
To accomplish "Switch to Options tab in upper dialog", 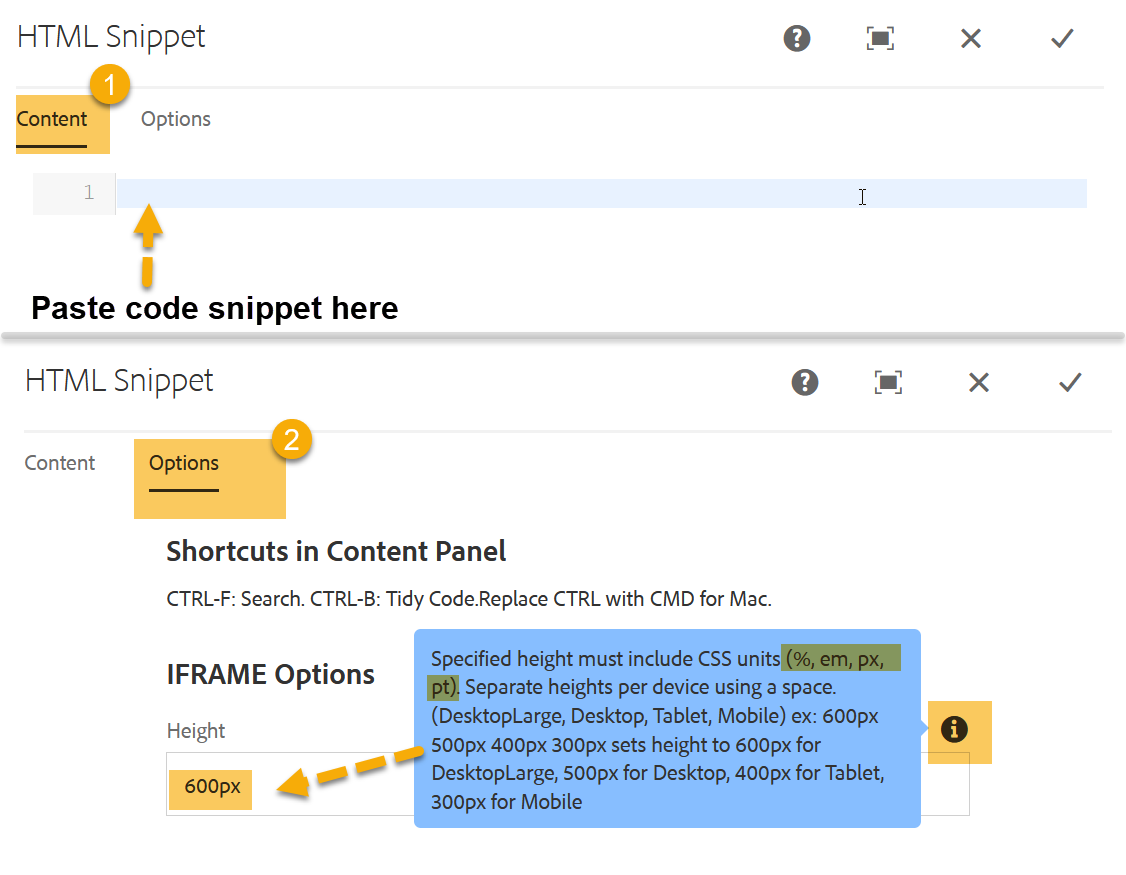I will [x=175, y=119].
